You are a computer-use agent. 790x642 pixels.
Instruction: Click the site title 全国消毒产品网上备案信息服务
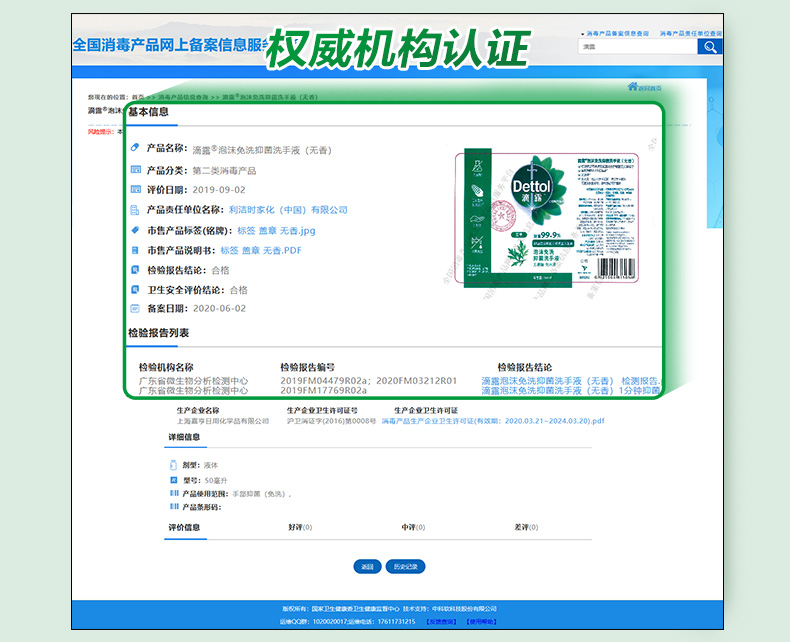[x=171, y=45]
